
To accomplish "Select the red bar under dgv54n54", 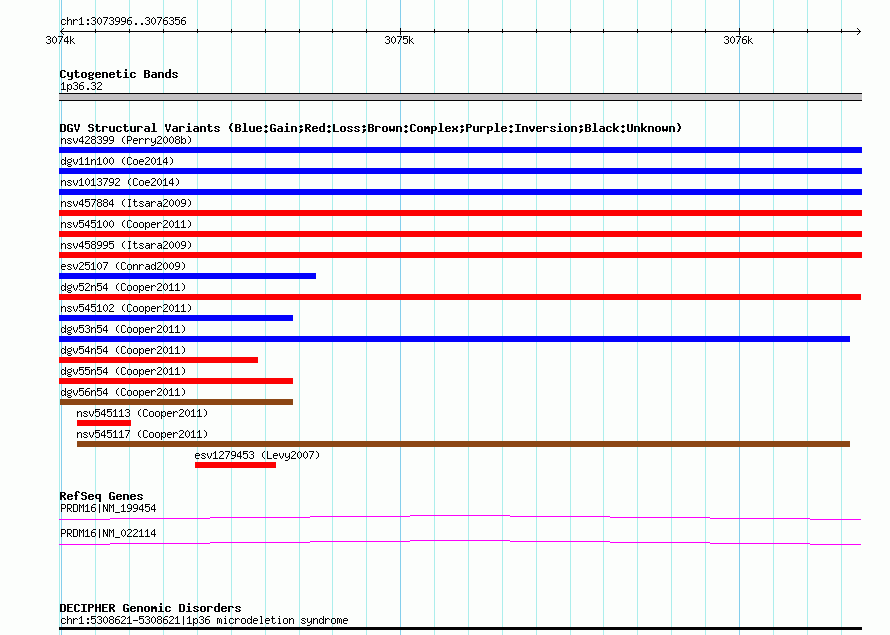I will [x=158, y=360].
